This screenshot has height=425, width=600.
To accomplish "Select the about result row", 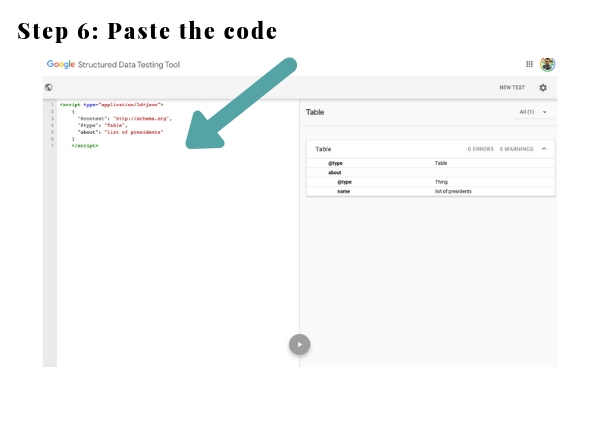I will (430, 173).
